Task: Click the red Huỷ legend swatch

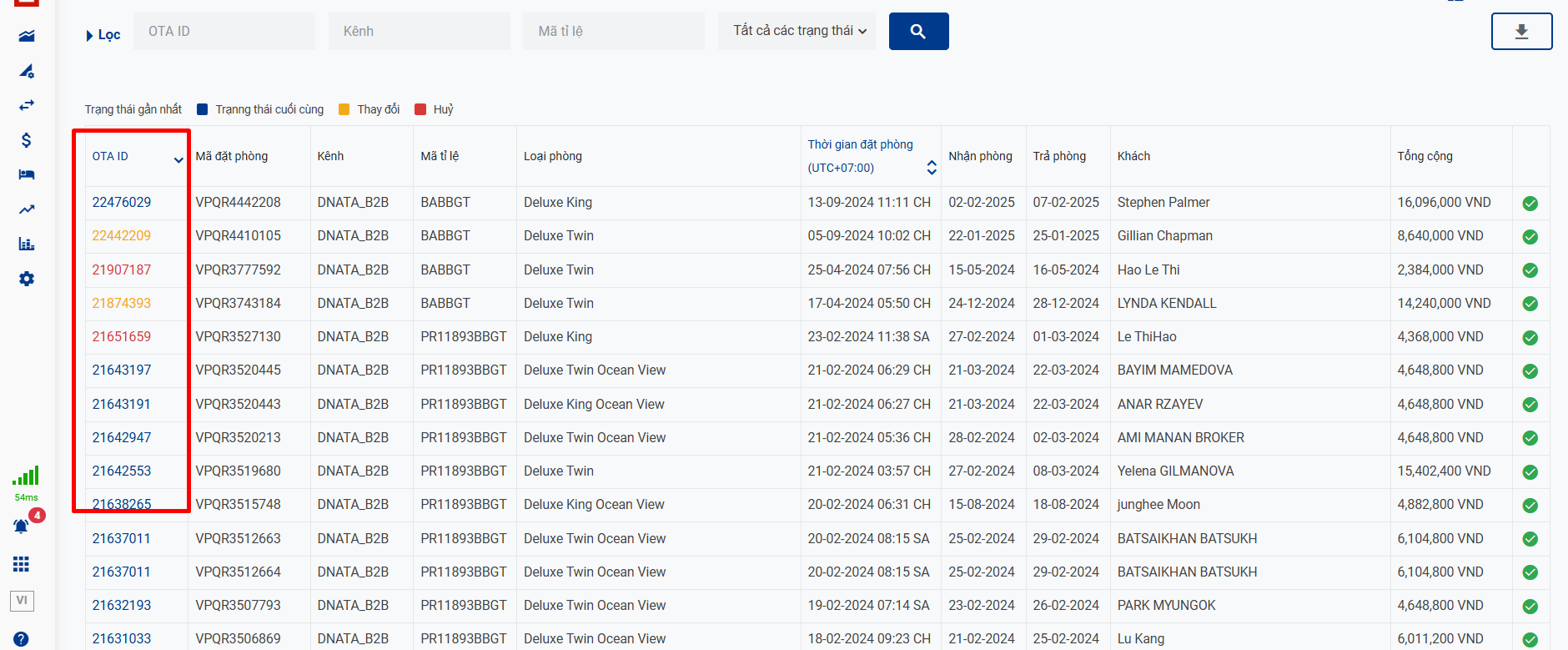Action: [421, 109]
